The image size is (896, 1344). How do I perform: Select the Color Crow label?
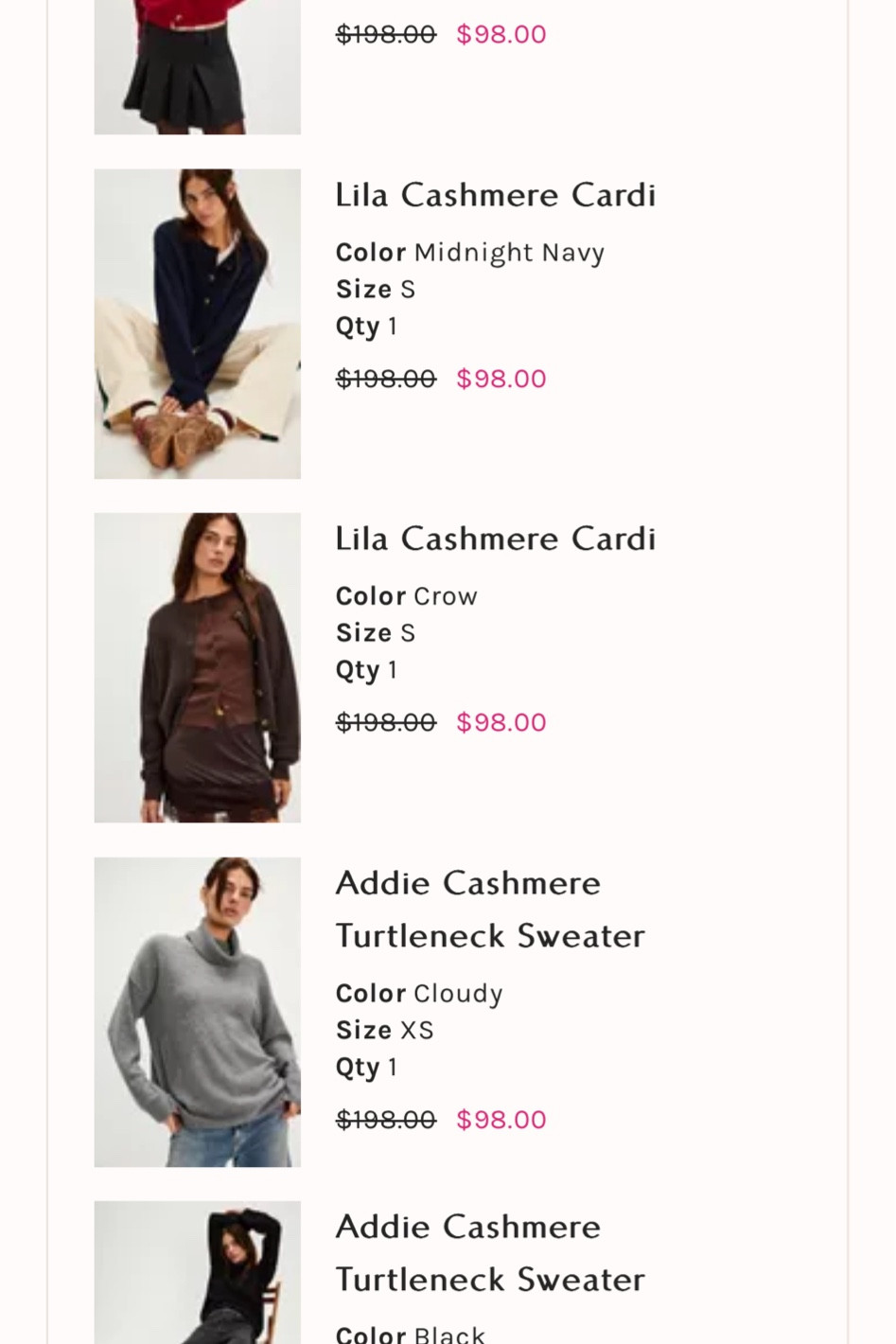click(406, 595)
